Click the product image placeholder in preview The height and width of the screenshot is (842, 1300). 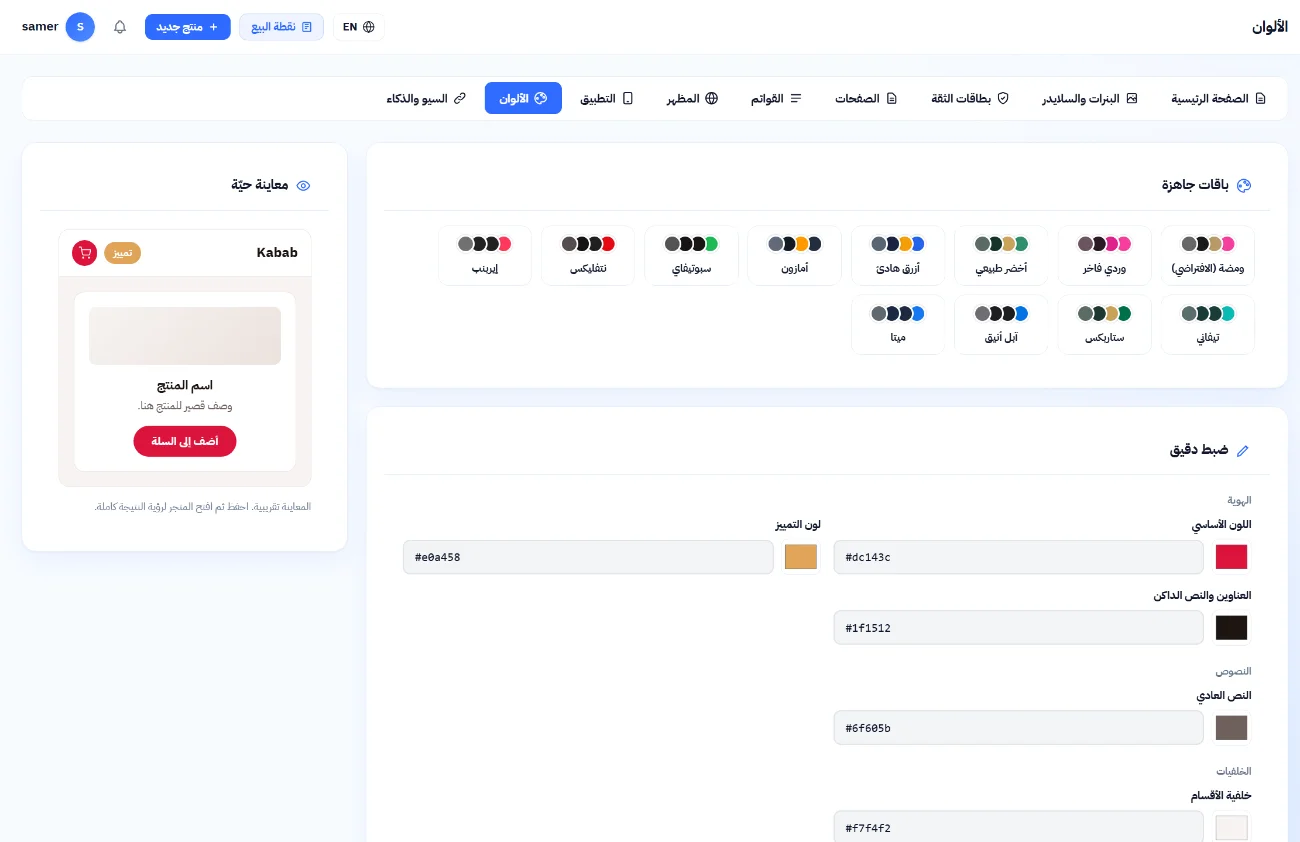pos(185,336)
